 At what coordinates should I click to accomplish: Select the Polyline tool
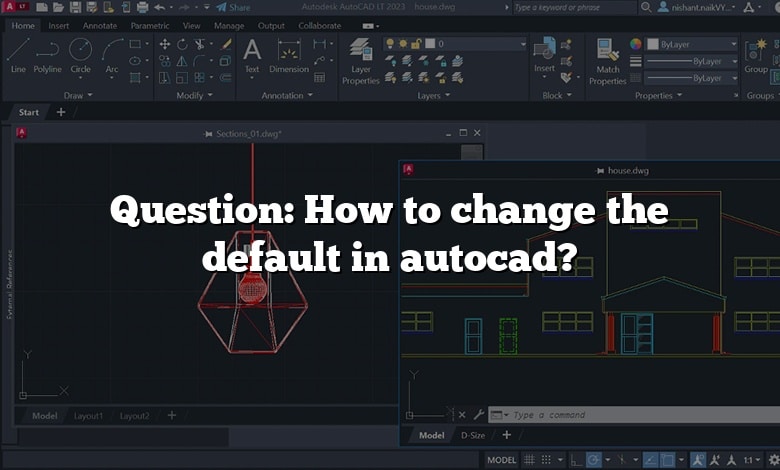(x=47, y=56)
